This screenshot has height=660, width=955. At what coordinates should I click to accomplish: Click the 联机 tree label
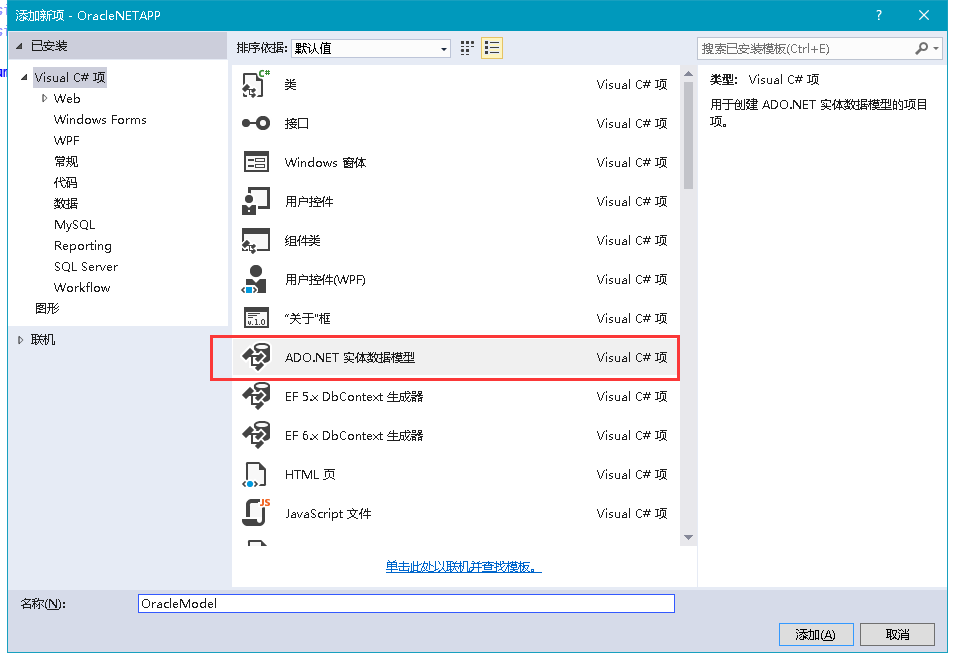point(43,340)
